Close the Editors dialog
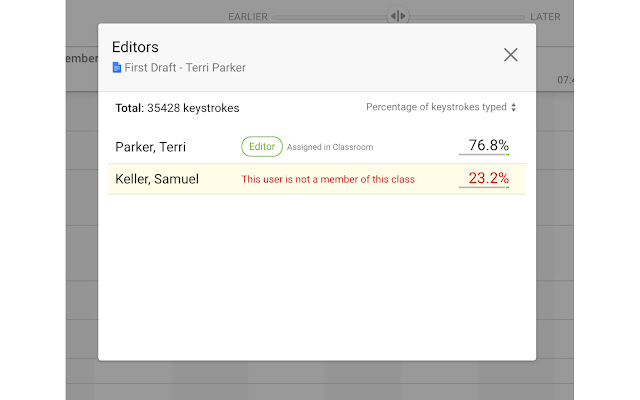640x400 pixels. pos(510,55)
